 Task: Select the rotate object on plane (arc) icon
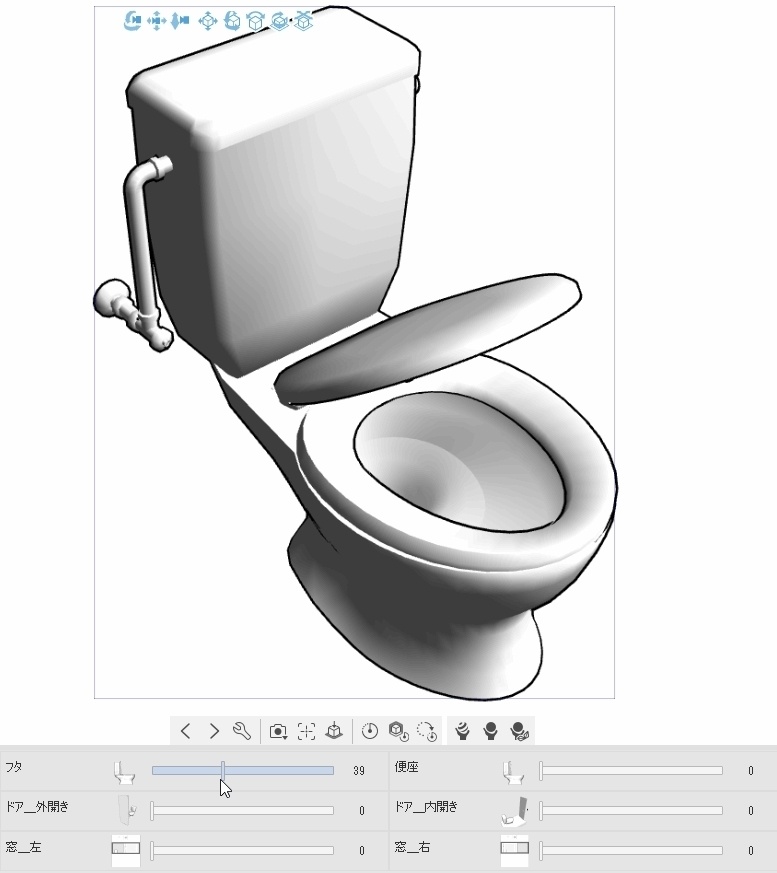255,21
